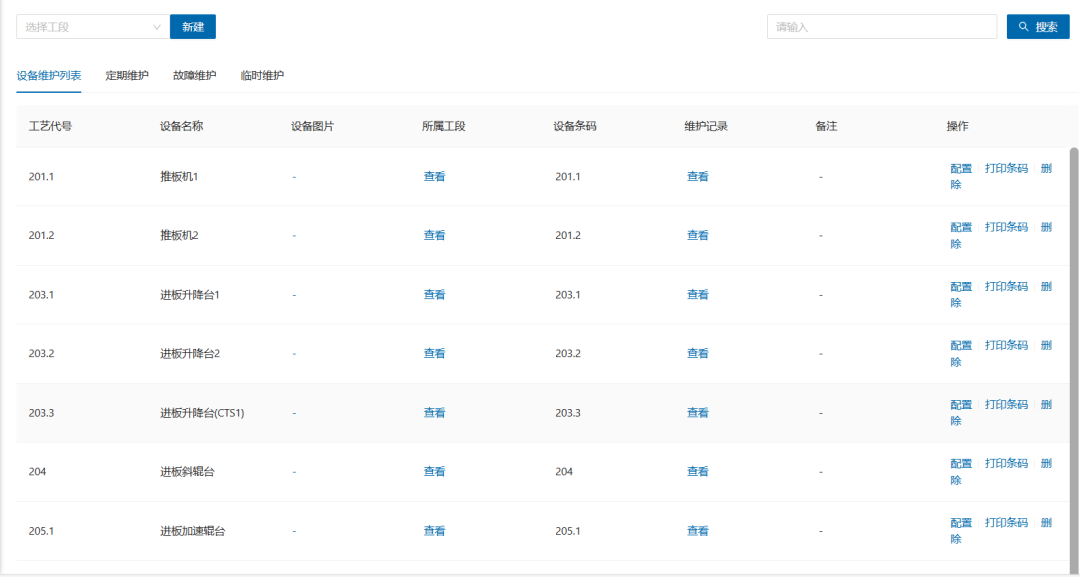View 所属工段 for 推板机1

[435, 177]
